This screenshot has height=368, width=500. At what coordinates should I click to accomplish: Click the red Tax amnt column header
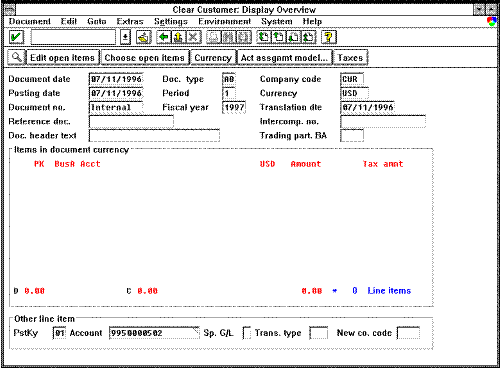click(383, 164)
